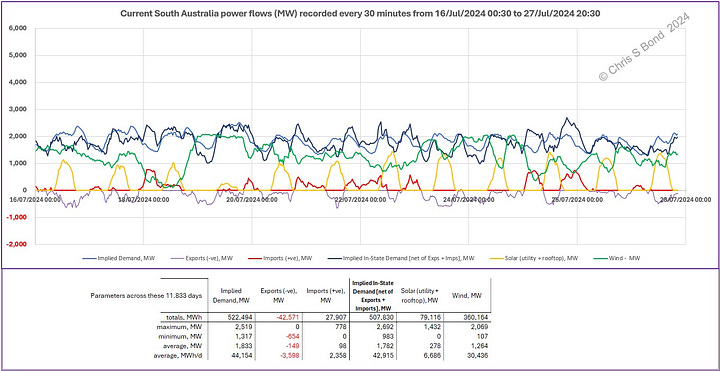This screenshot has width=720, height=371.
Task: Click the 26/07/2024 00:00 x-axis label
Action: (x=576, y=200)
